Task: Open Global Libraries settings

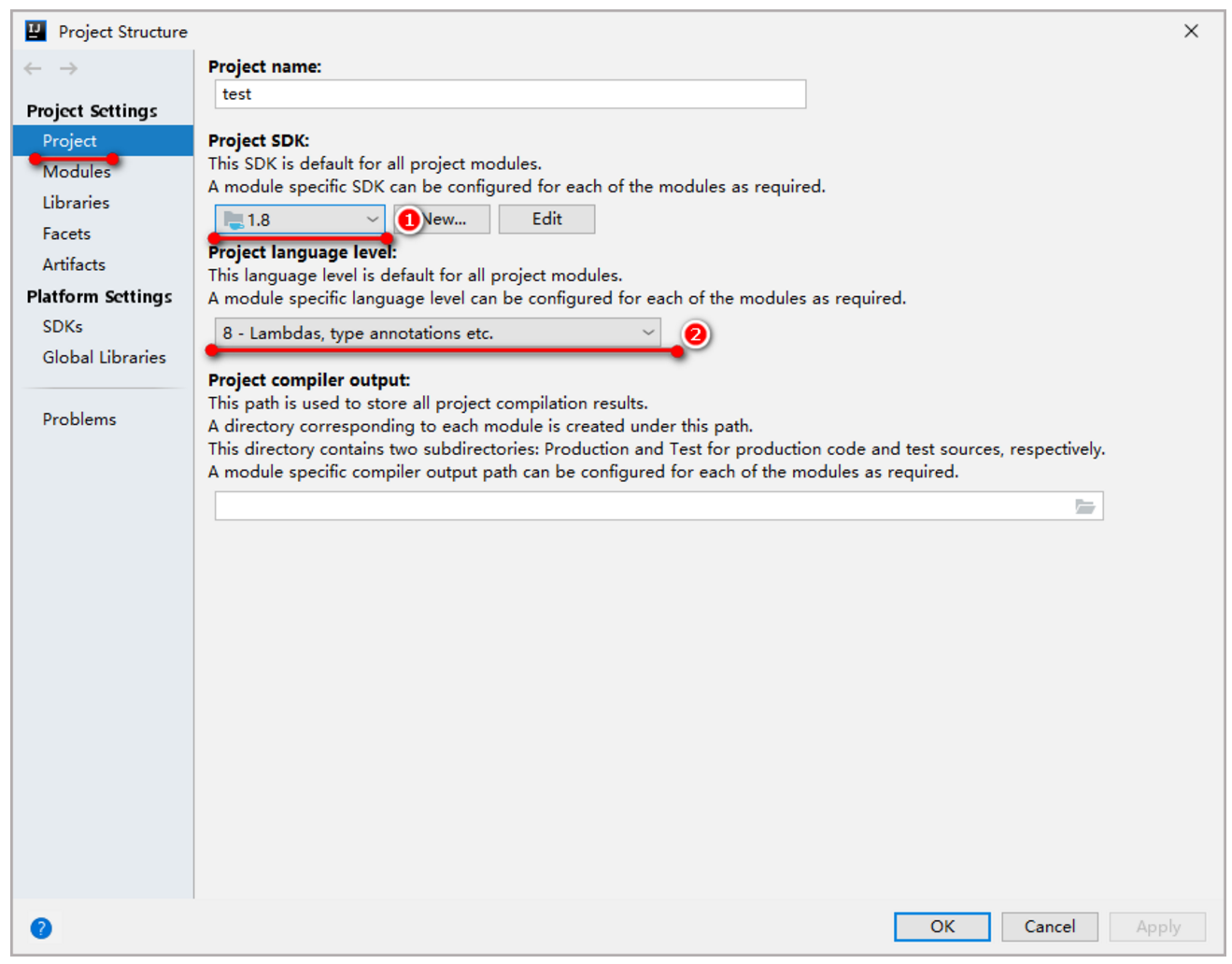Action: click(x=104, y=357)
